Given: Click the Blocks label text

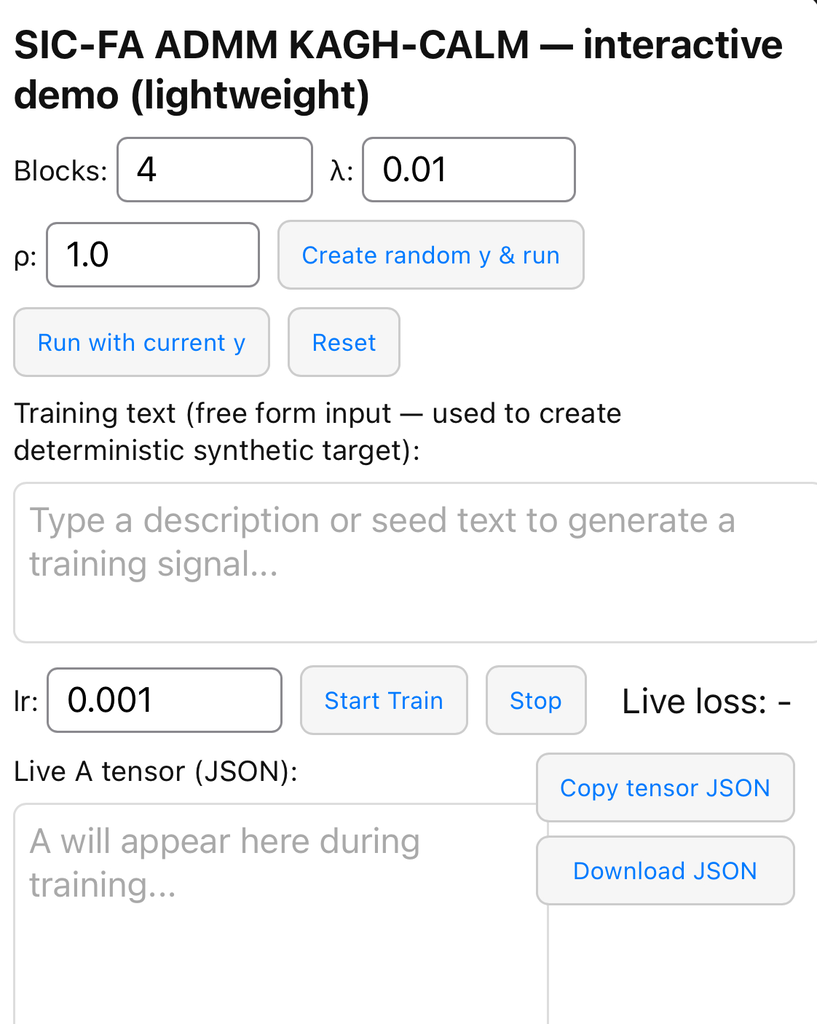Looking at the screenshot, I should tap(60, 171).
